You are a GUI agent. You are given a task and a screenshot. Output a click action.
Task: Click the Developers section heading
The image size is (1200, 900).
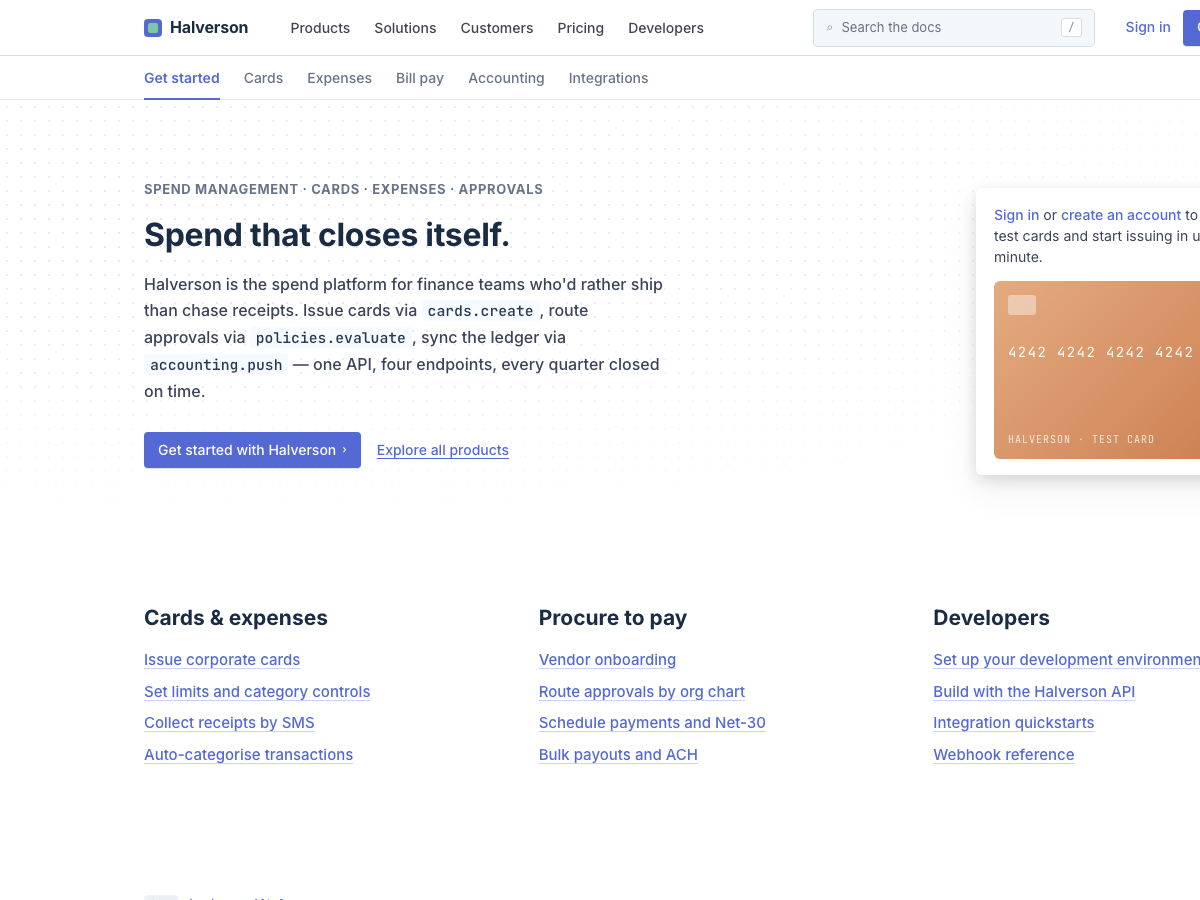[x=991, y=618]
